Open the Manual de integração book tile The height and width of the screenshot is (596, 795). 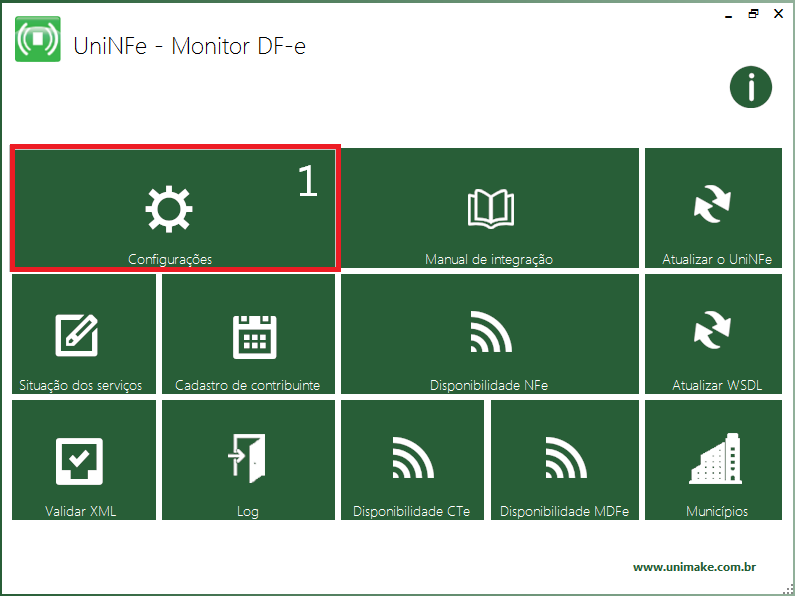[490, 208]
